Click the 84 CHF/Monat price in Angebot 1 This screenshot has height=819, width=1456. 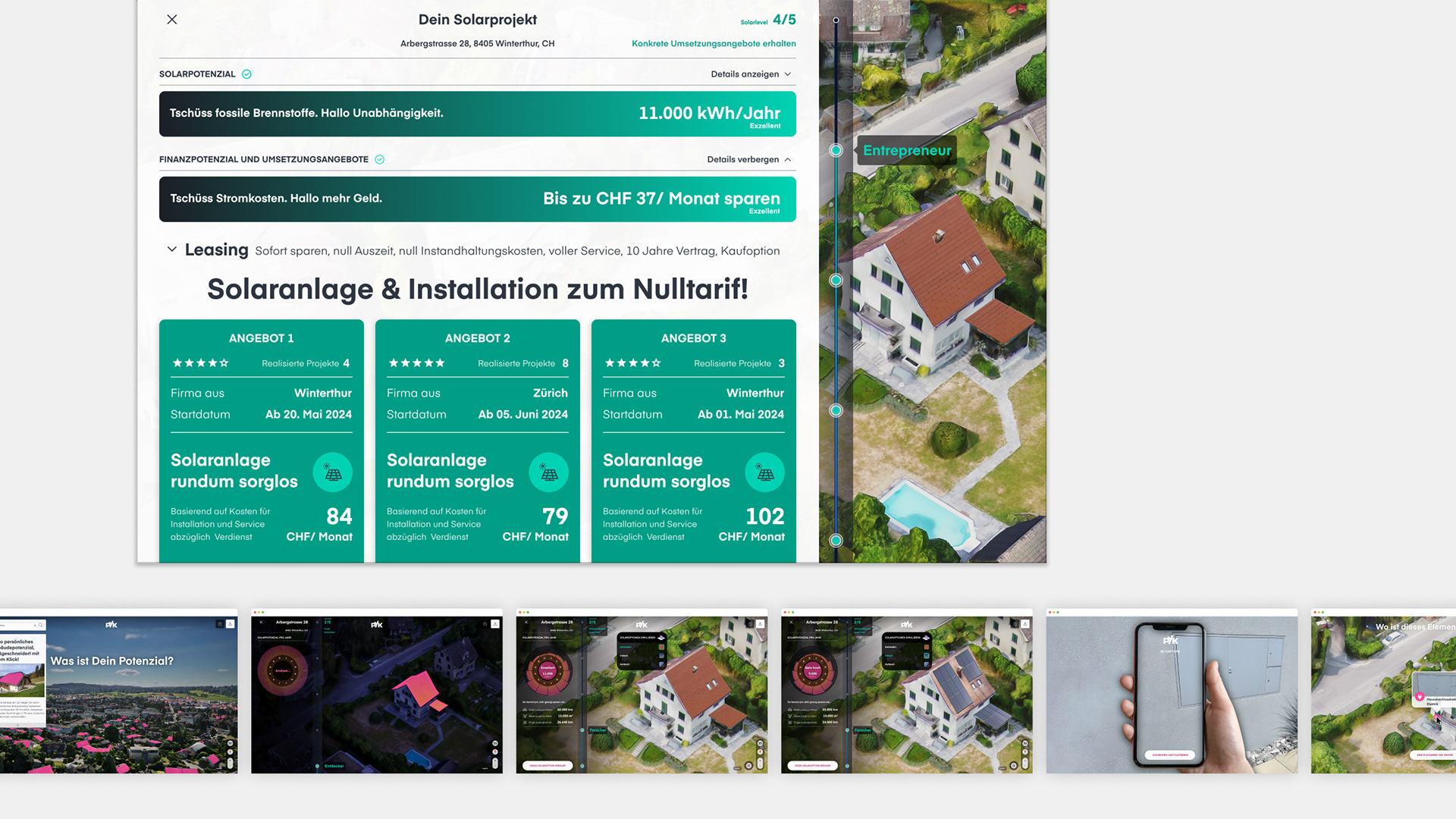pyautogui.click(x=319, y=525)
